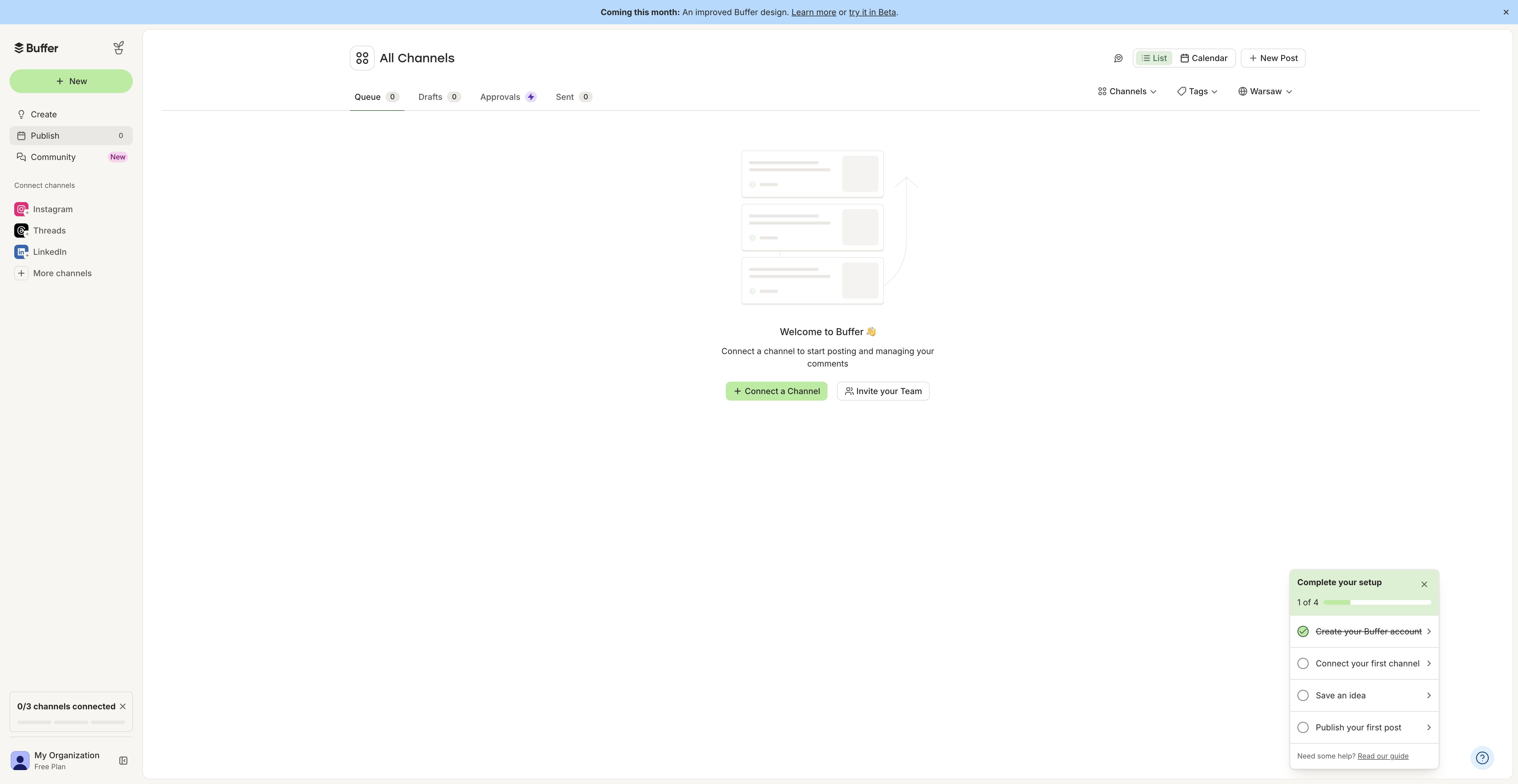Close the Complete your setup panel

point(1424,584)
